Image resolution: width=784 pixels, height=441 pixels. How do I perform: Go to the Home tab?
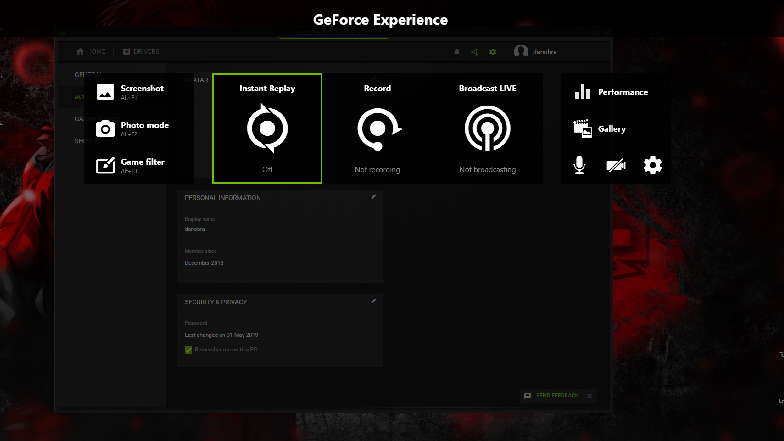(x=90, y=52)
